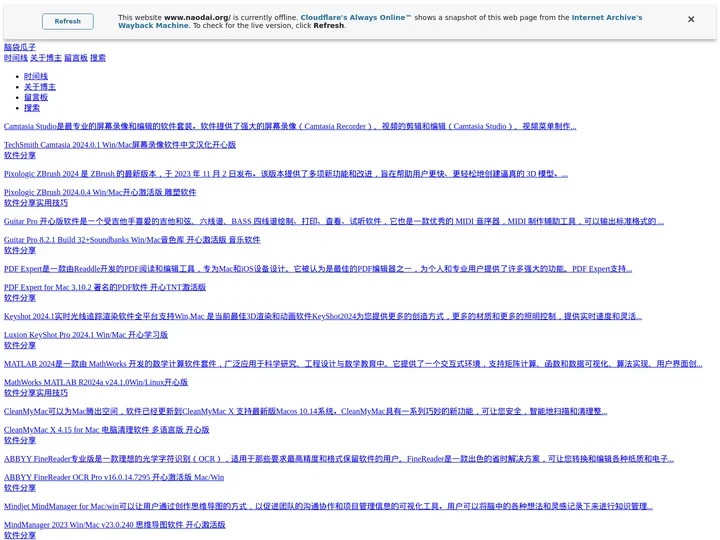Open 时间栈 in the bulleted list
This screenshot has height=540, width=720.
coord(36,76)
